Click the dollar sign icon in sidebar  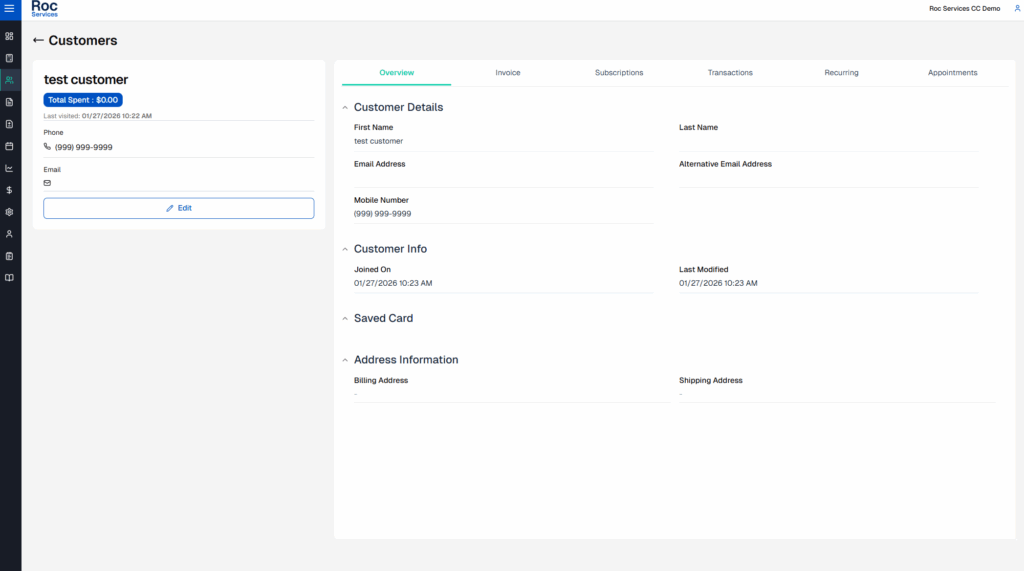pos(10,190)
